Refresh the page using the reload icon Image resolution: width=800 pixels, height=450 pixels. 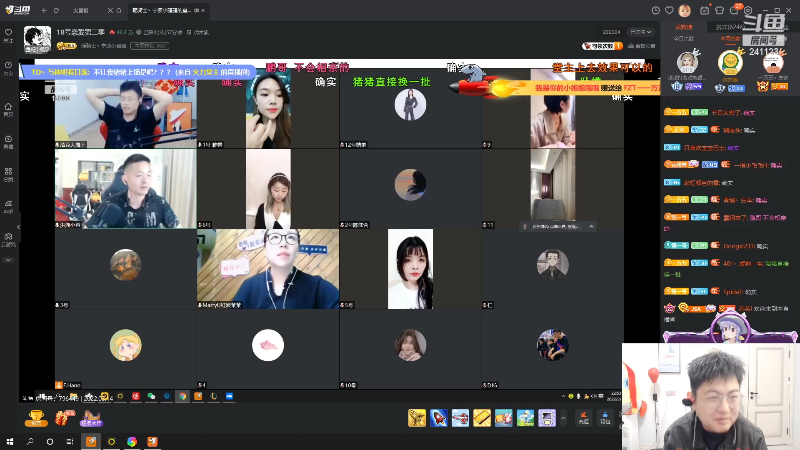(56, 10)
